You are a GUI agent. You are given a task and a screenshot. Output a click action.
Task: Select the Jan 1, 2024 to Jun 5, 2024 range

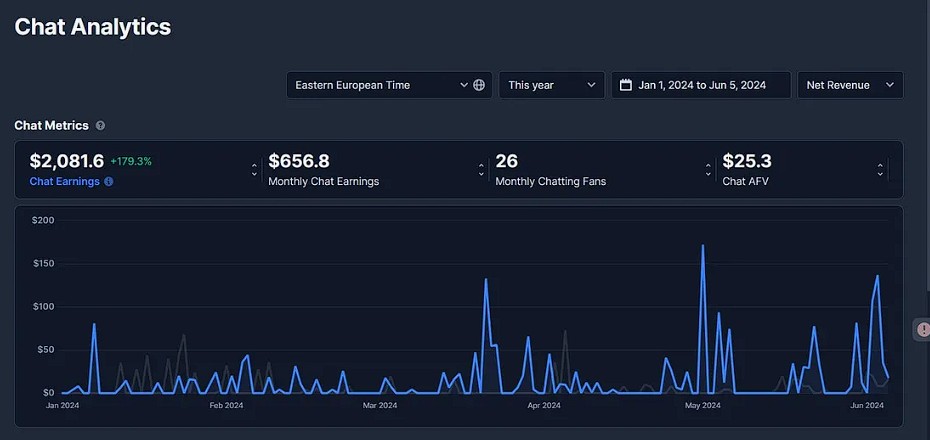click(x=702, y=85)
